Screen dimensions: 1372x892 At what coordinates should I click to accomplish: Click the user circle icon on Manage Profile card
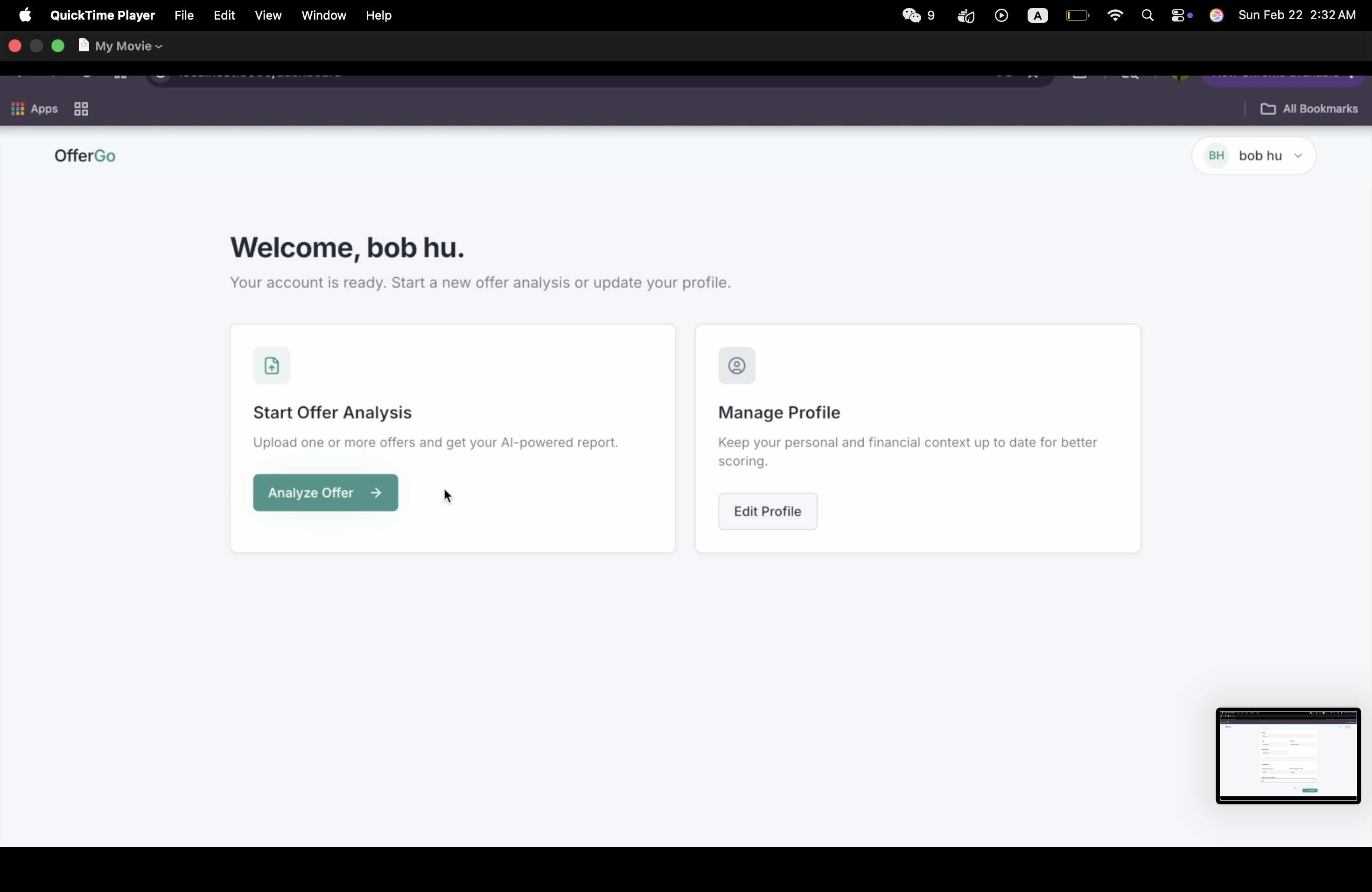pos(736,366)
